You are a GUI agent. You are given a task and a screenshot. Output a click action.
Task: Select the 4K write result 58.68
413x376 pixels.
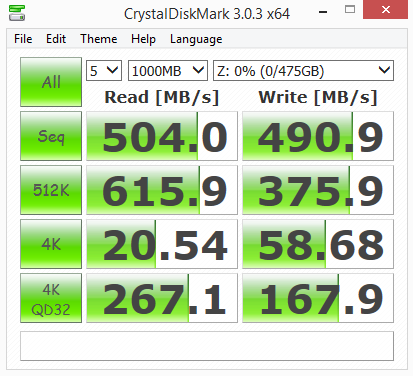[x=318, y=244]
